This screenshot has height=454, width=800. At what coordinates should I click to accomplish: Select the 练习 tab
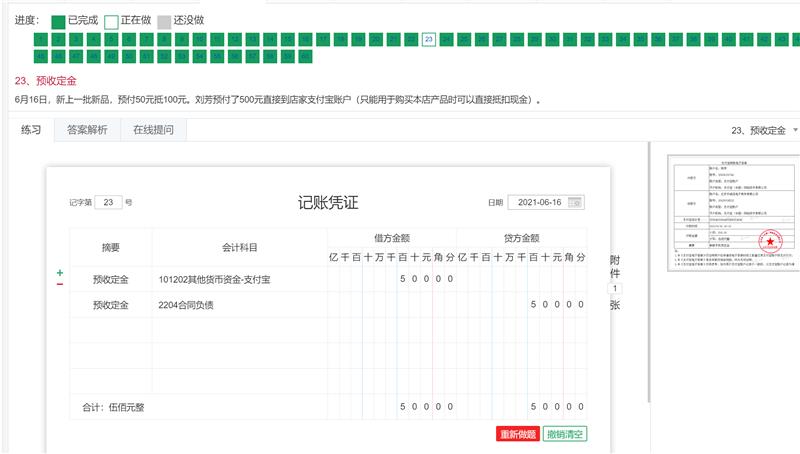33,130
